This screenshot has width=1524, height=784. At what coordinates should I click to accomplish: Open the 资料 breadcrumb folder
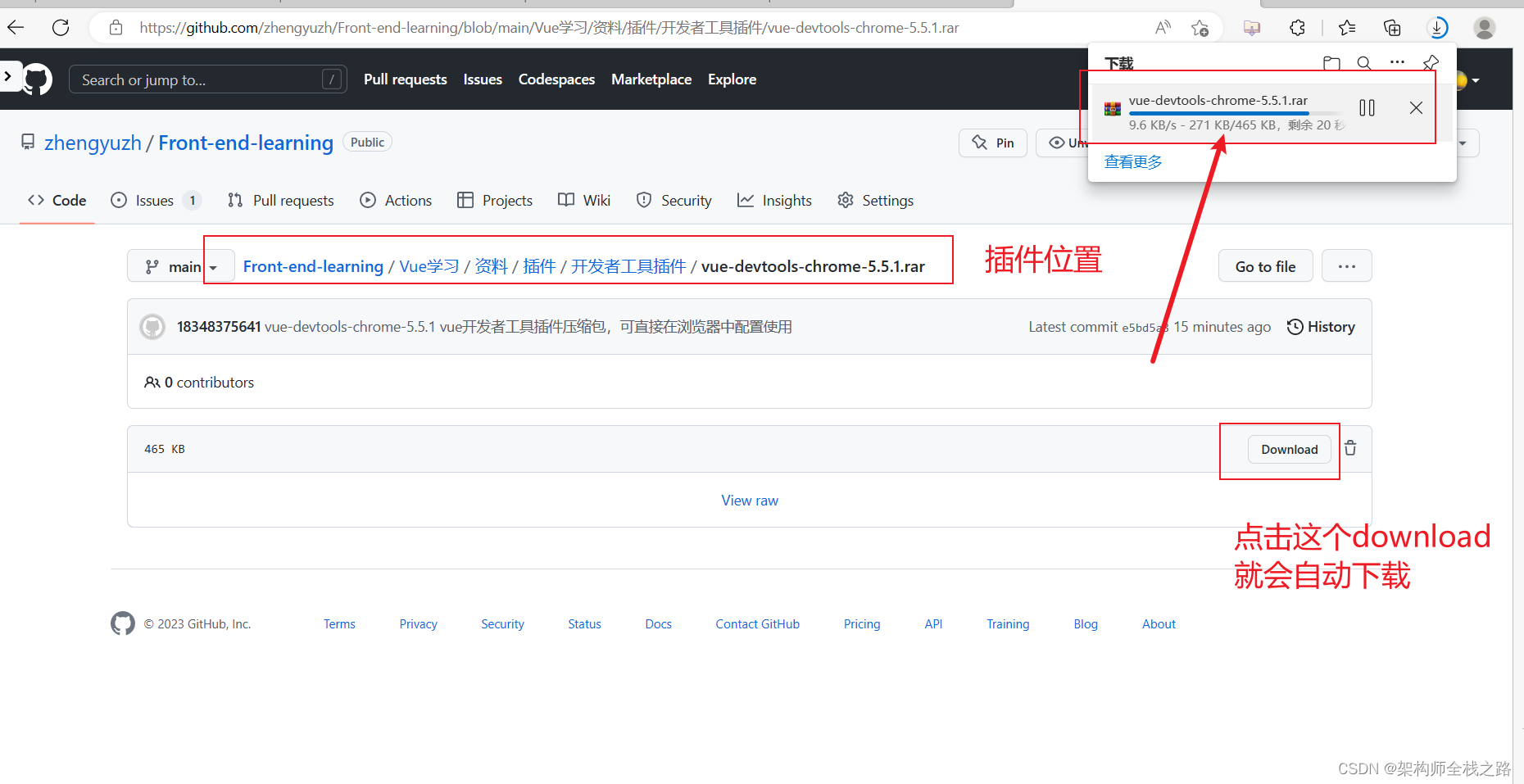pos(491,266)
